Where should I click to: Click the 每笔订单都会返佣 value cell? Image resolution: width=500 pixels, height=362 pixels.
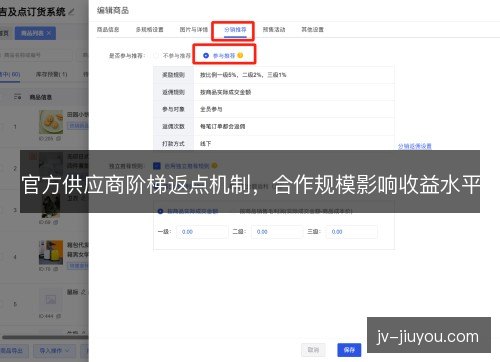click(x=294, y=126)
